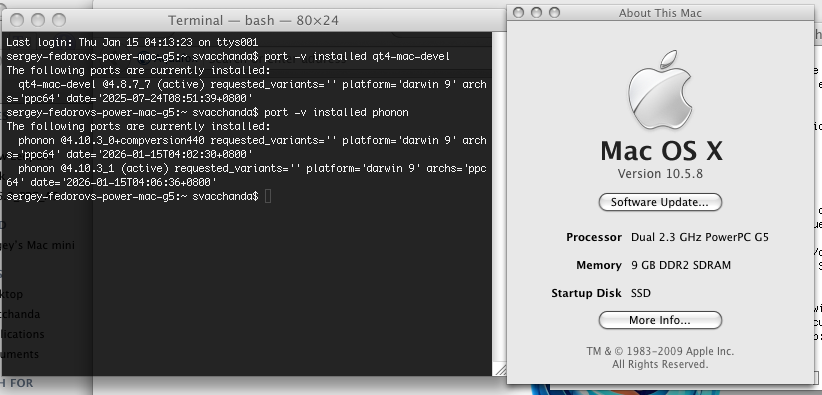Screen dimensions: 822x395
Task: Click 'All Rights Reserved.' text
Action: [660, 364]
